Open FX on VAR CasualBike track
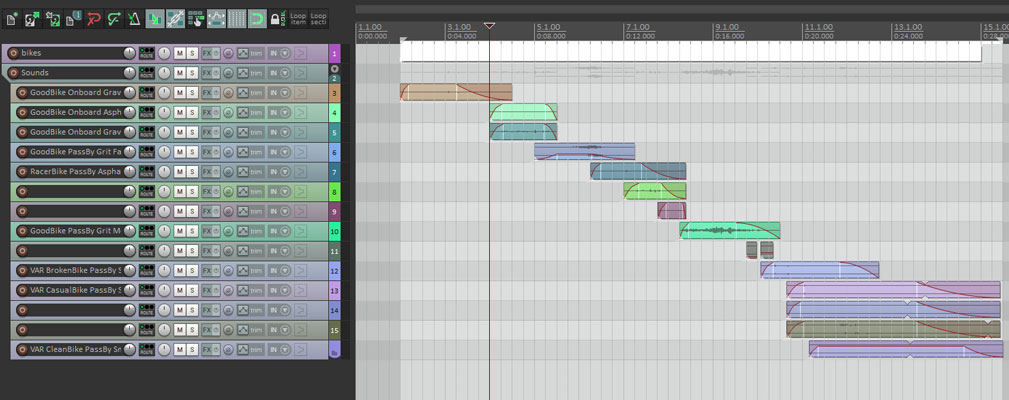Screen dimensions: 1009x400 pyautogui.click(x=207, y=291)
